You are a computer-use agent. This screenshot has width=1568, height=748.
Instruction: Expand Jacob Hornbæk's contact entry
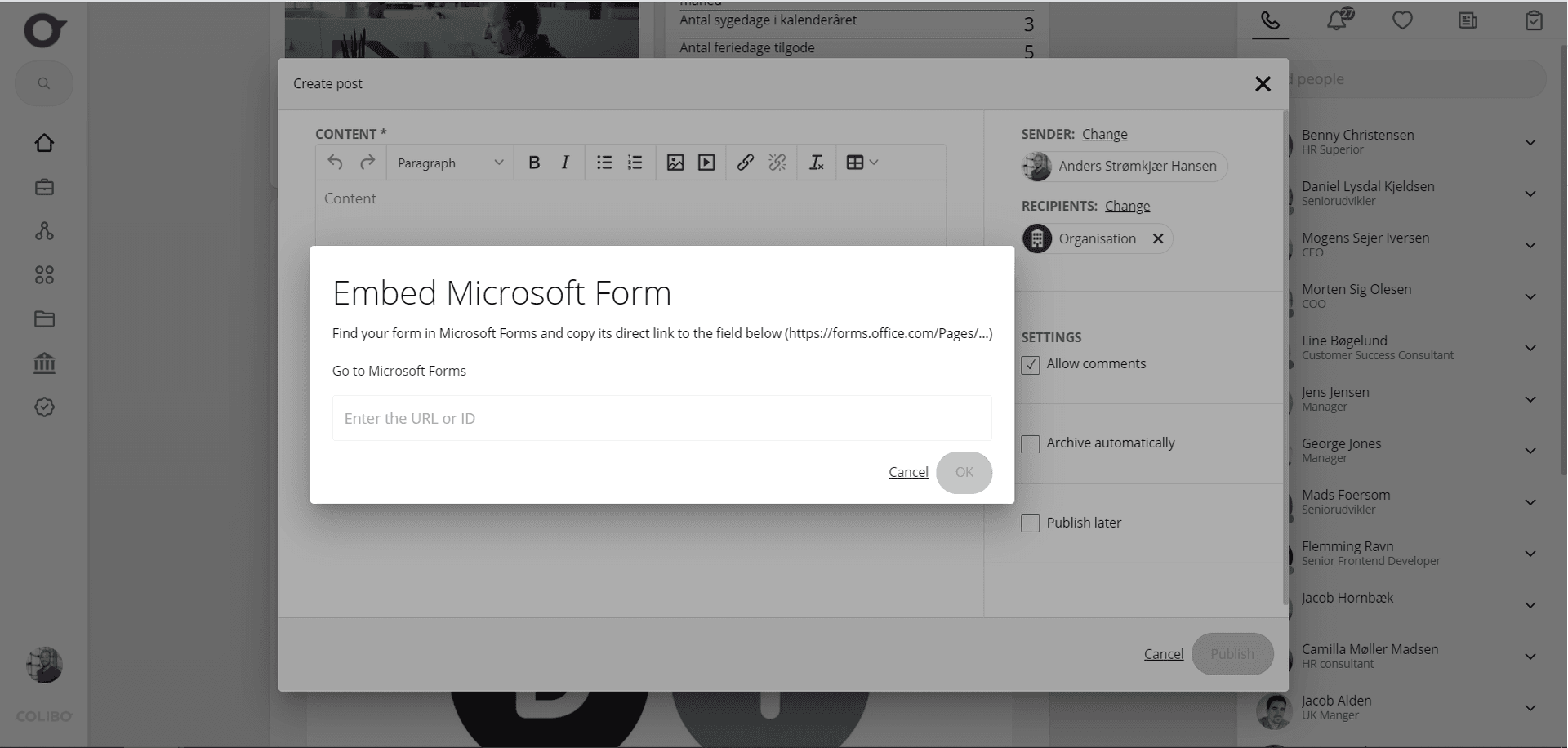pyautogui.click(x=1530, y=605)
